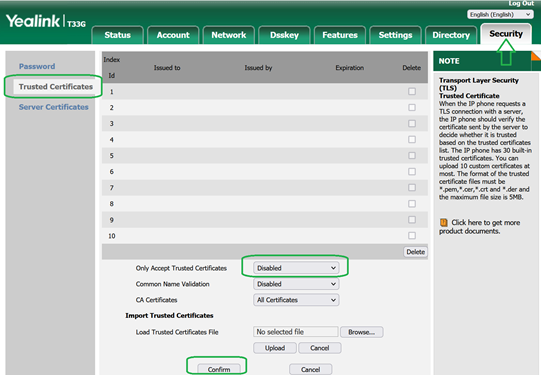Image resolution: width=541 pixels, height=375 pixels.
Task: Open Common Name Validation dropdown
Action: tap(296, 284)
